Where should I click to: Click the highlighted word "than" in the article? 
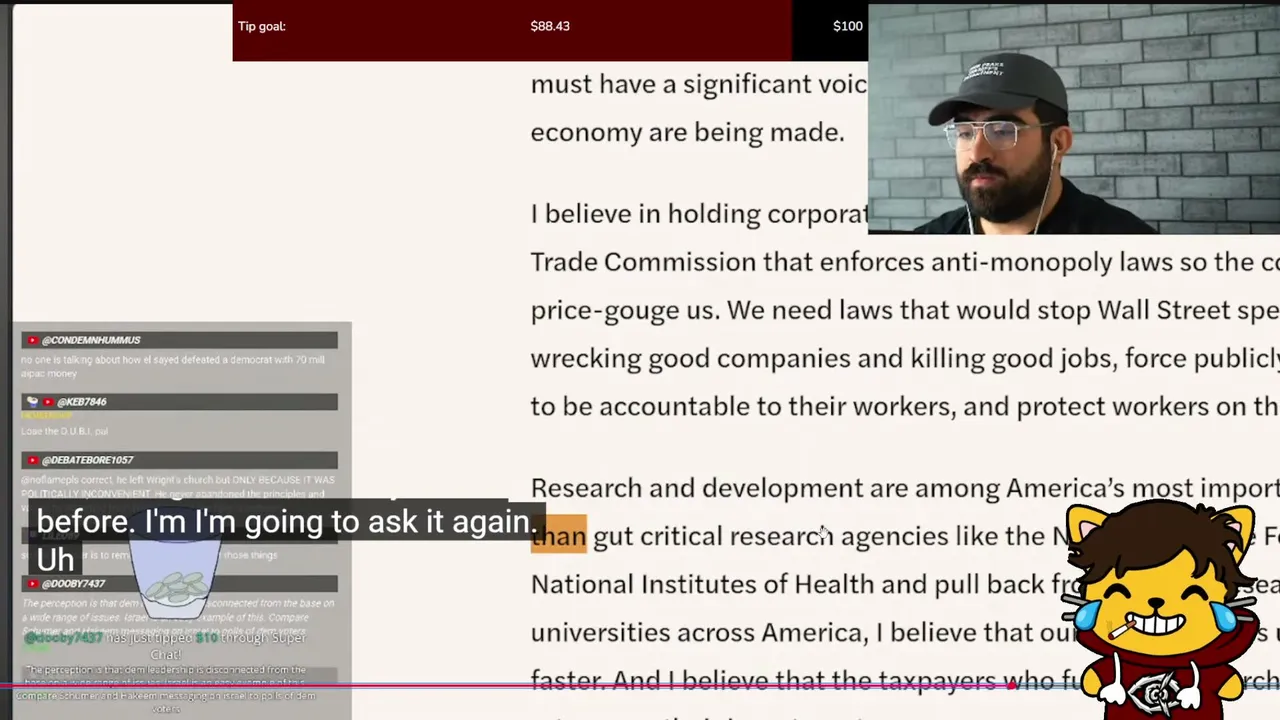[558, 536]
